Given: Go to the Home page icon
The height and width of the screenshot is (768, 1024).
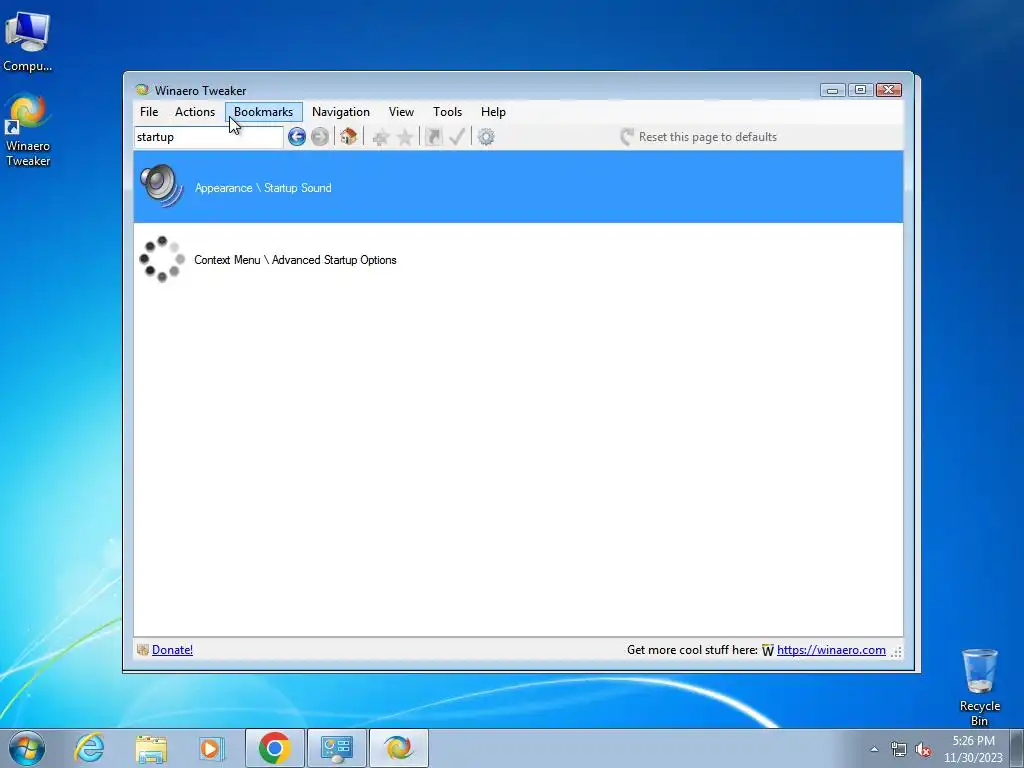Looking at the screenshot, I should tap(348, 136).
